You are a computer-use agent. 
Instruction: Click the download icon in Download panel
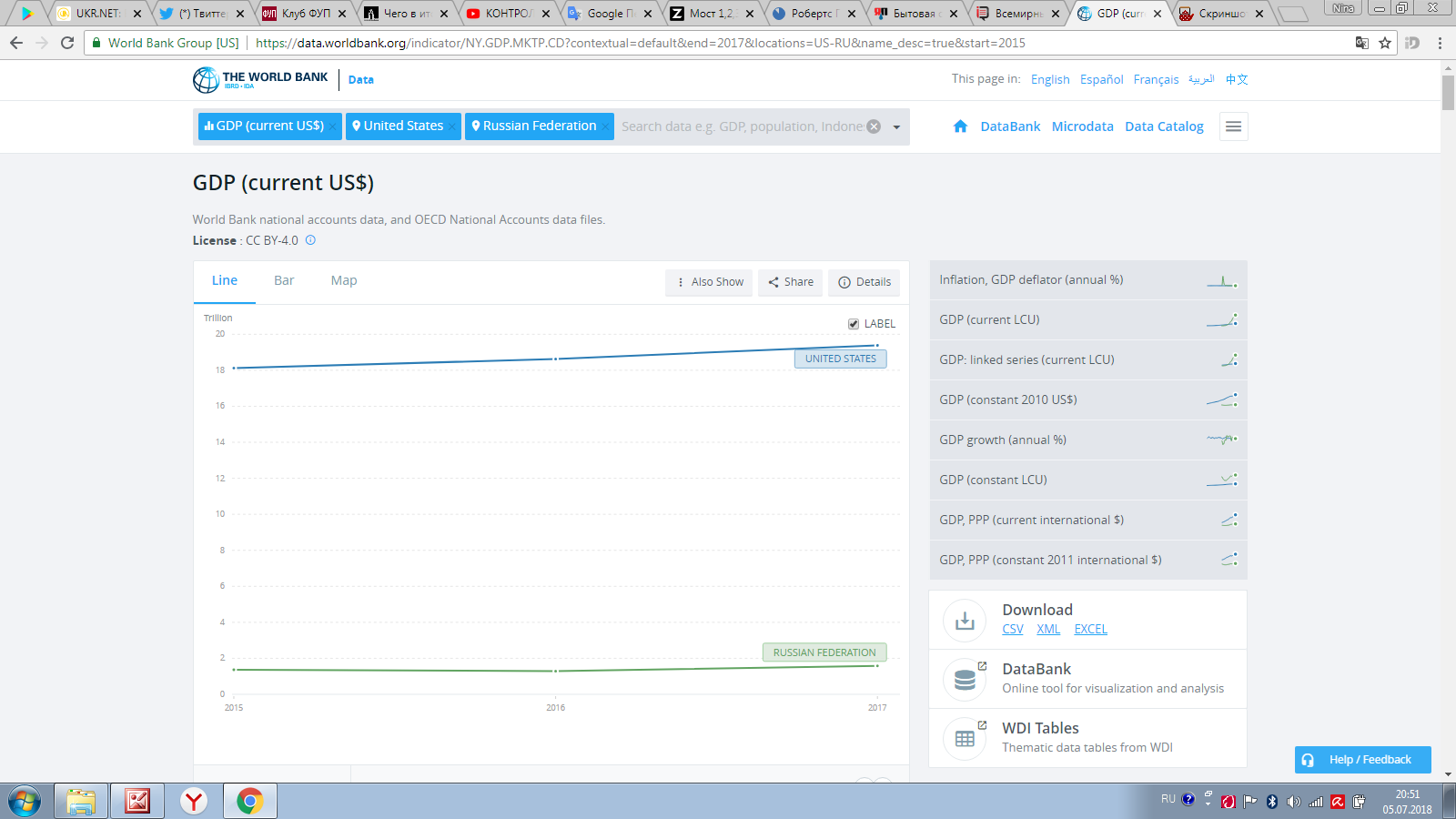click(965, 621)
